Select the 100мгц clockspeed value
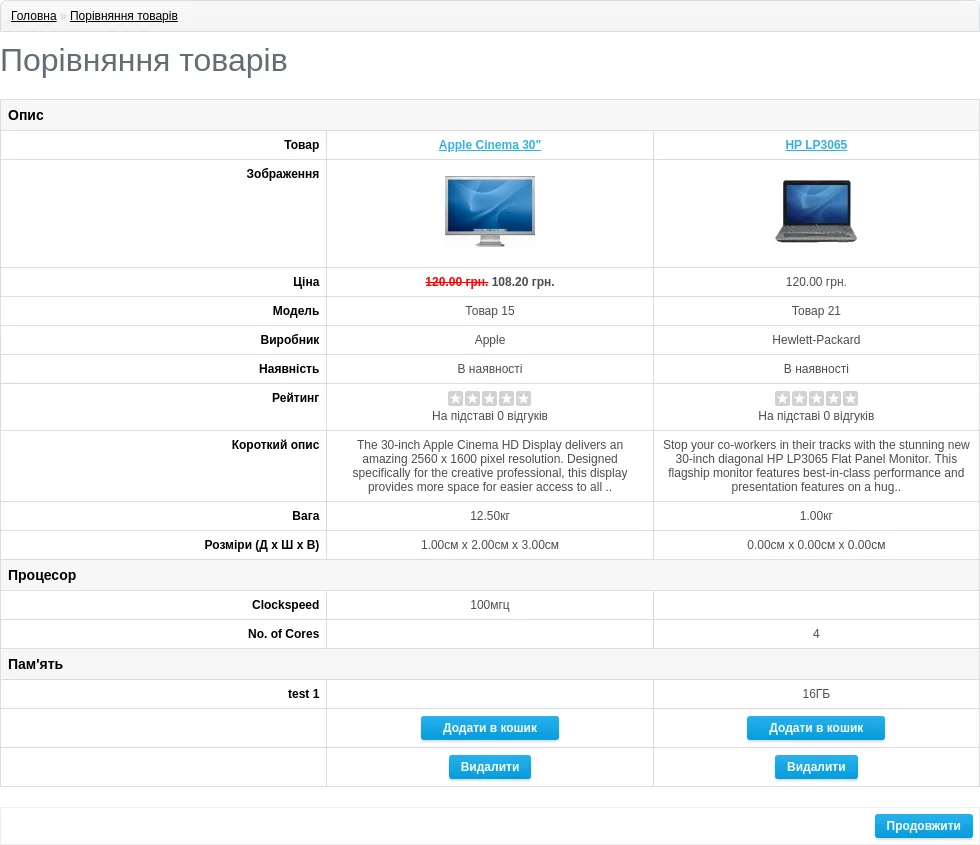The image size is (980, 845). [x=489, y=604]
